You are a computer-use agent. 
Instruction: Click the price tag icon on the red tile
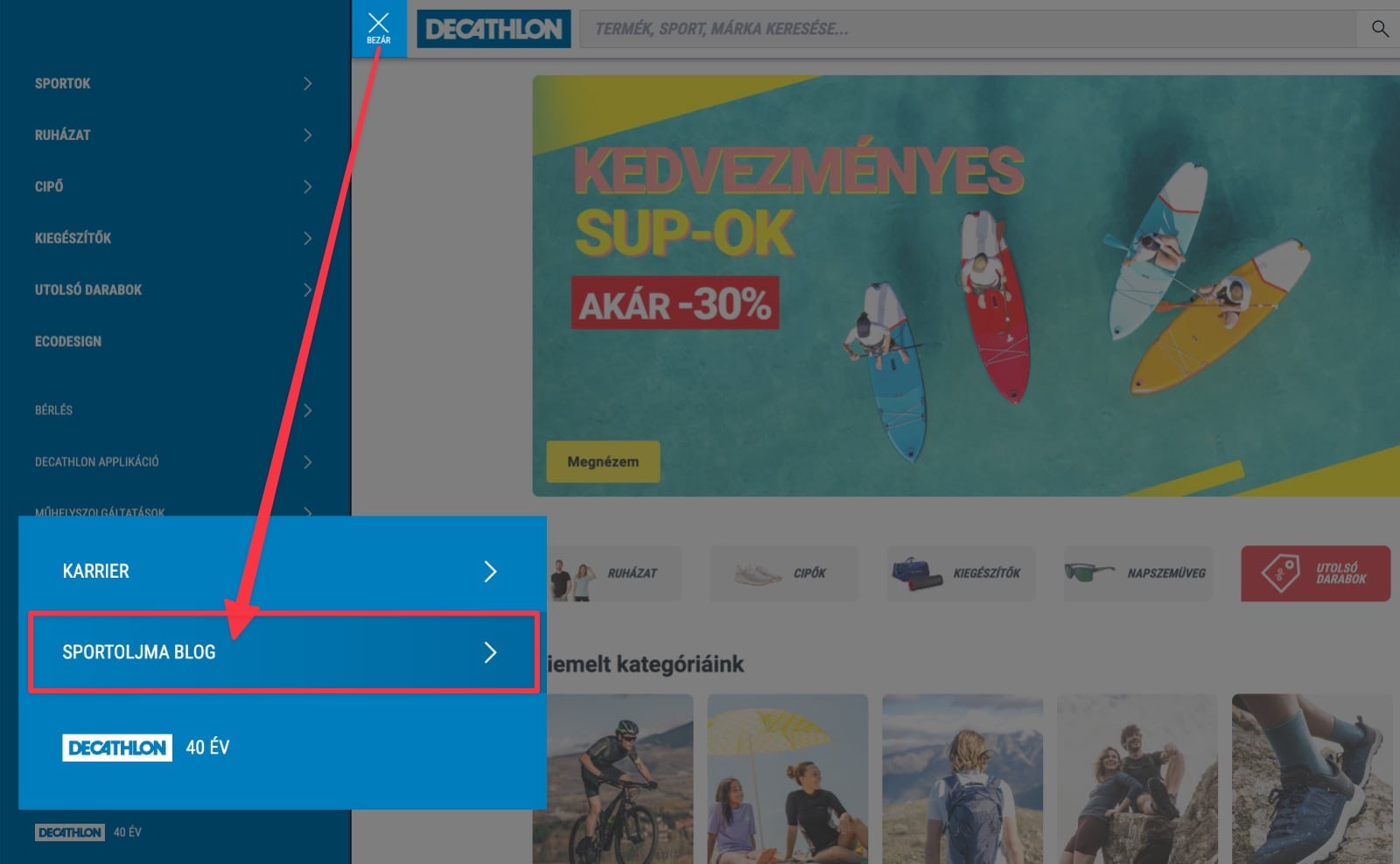coord(1280,573)
